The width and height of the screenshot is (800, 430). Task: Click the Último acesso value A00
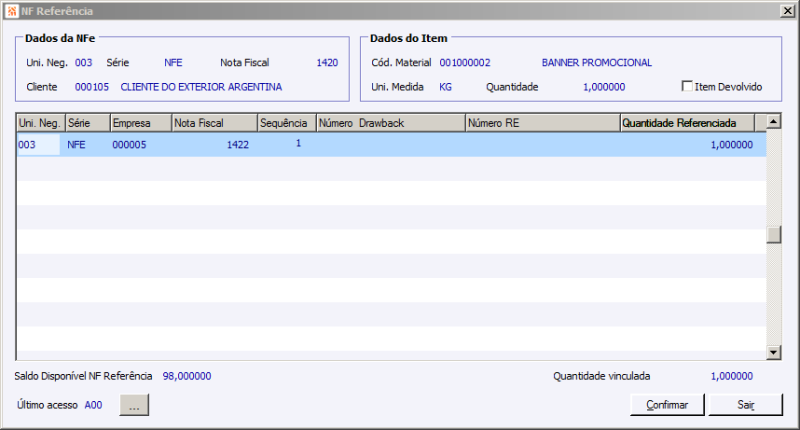tap(93, 405)
